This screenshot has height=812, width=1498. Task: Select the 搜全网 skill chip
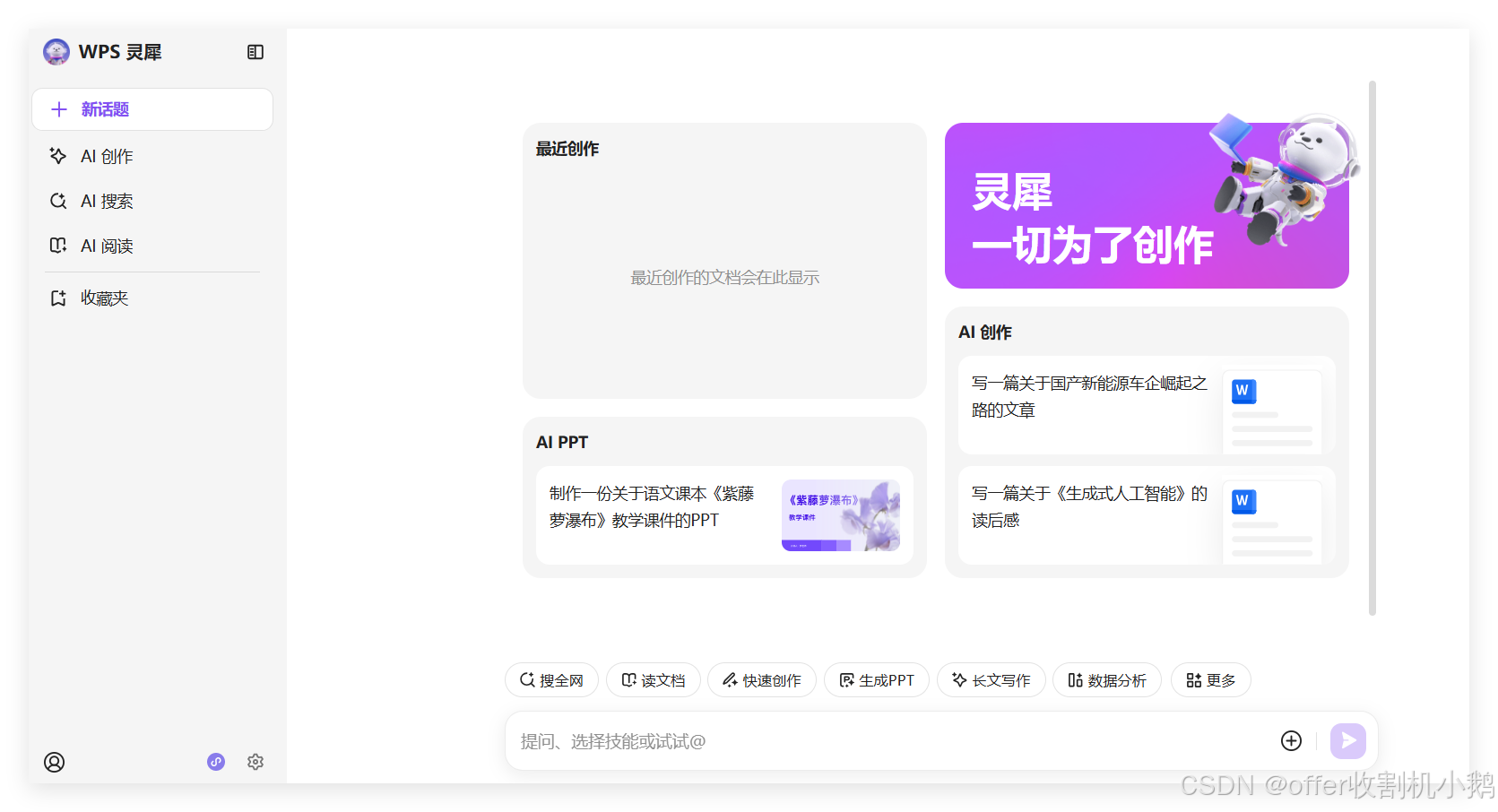(x=551, y=680)
